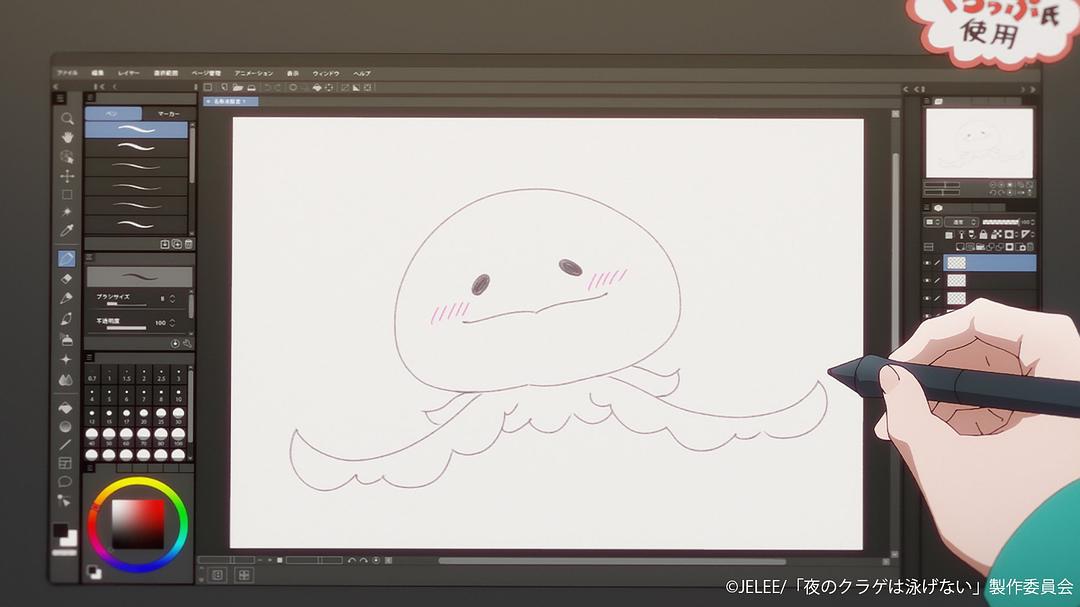Viewport: 1080px width, 607px height.
Task: Click the rotate-left arrow below the canvas
Action: (x=352, y=561)
